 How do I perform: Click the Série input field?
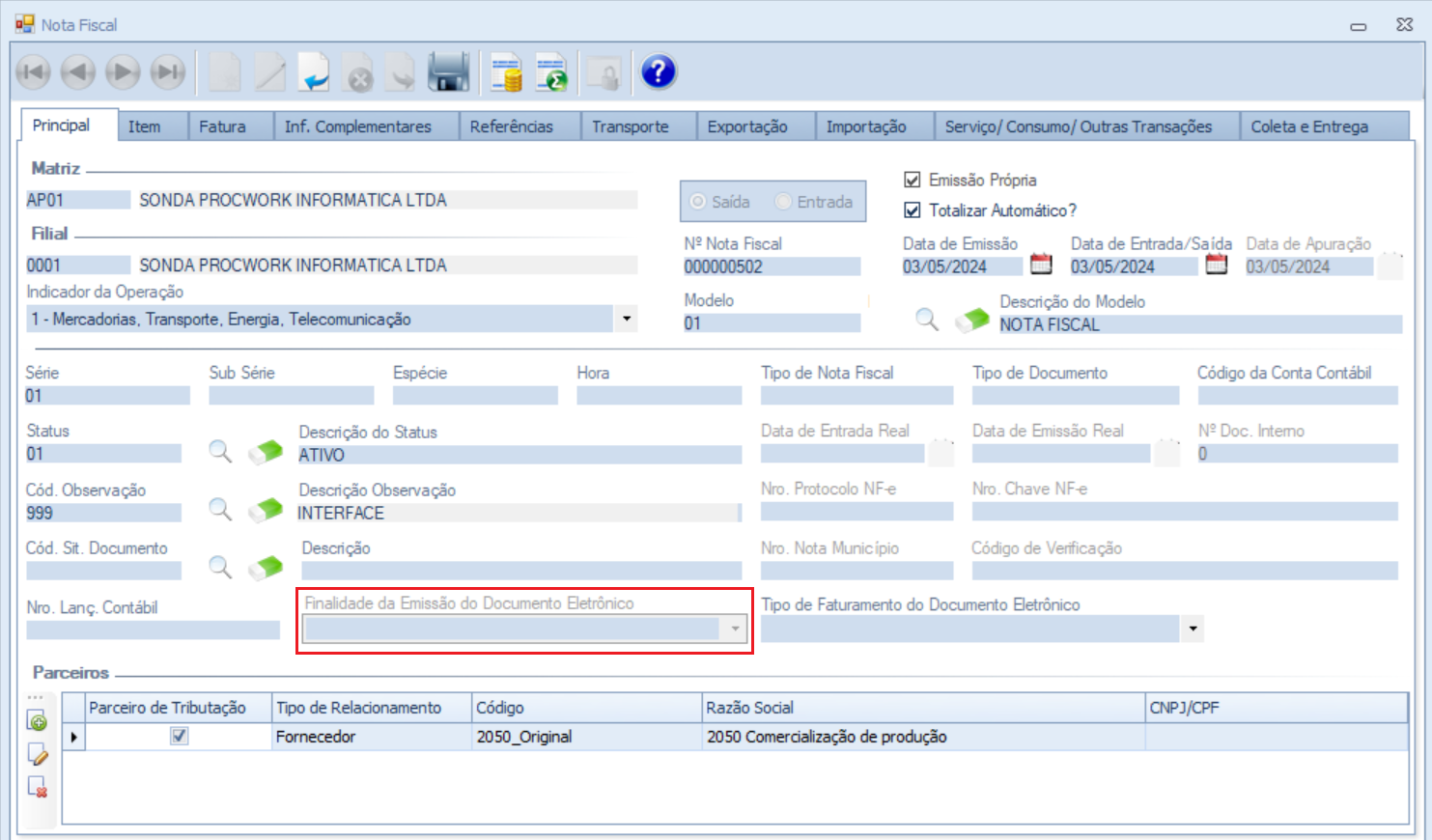[107, 396]
